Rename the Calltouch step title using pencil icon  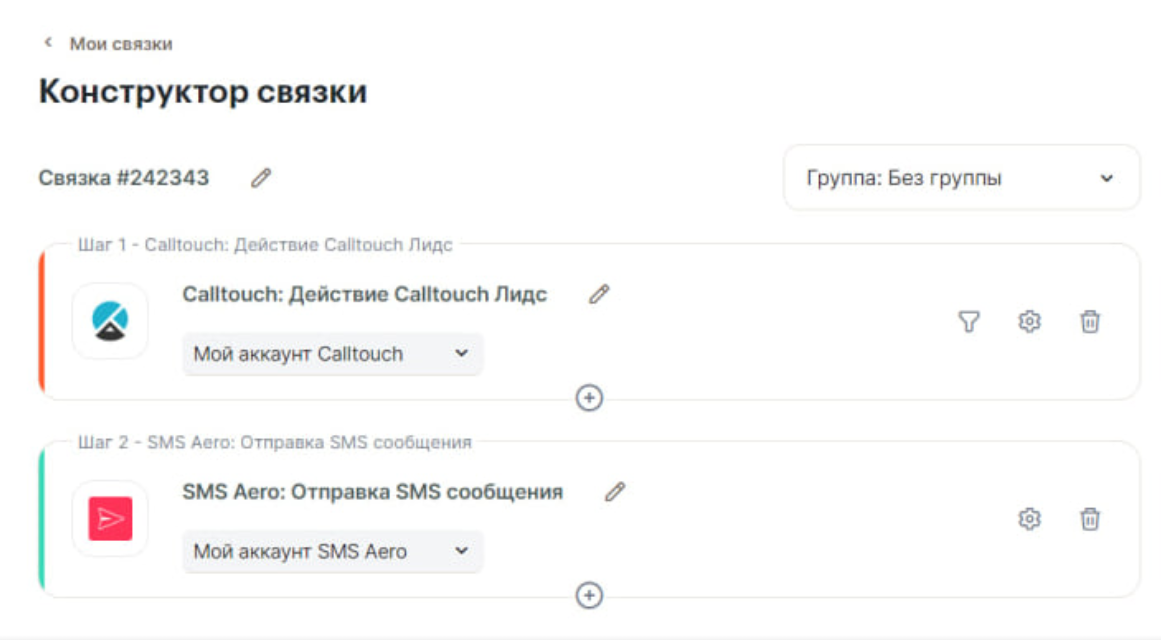point(599,296)
